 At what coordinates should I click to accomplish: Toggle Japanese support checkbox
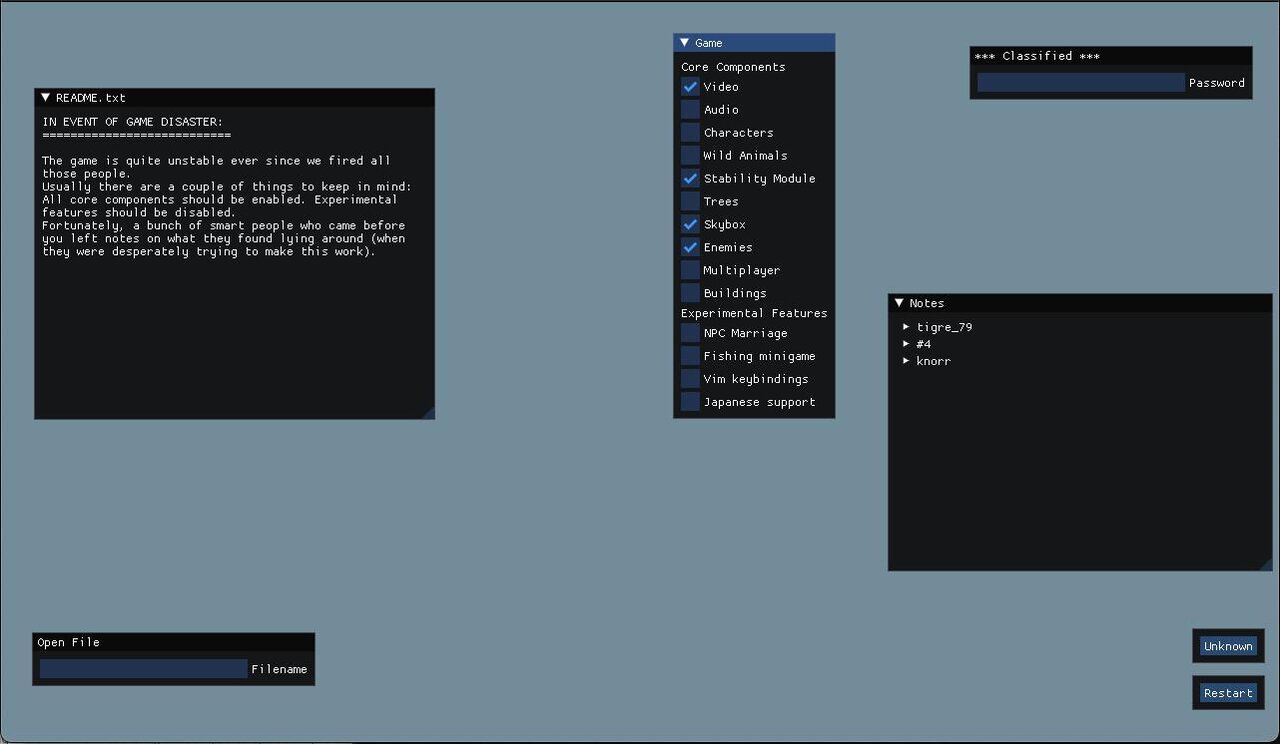click(690, 402)
